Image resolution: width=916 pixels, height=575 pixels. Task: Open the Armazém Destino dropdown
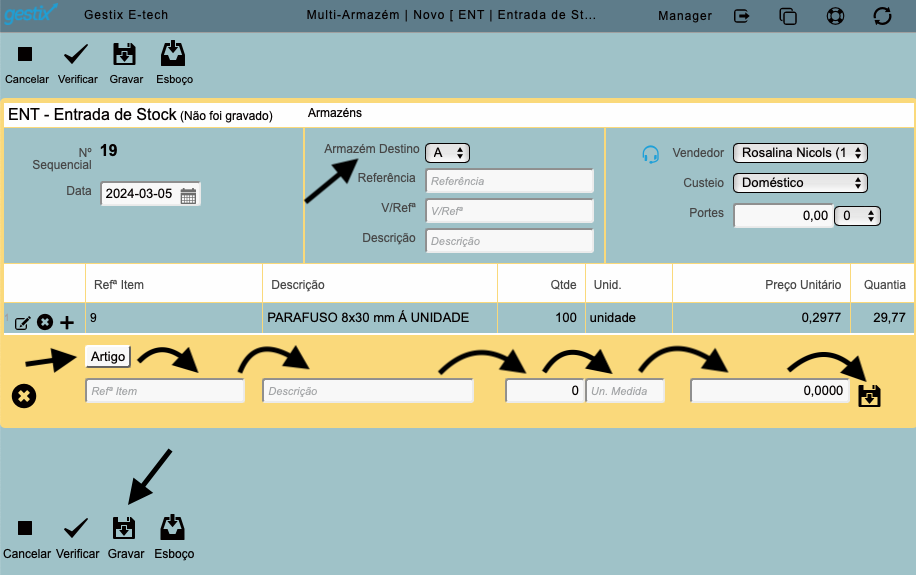[447, 153]
